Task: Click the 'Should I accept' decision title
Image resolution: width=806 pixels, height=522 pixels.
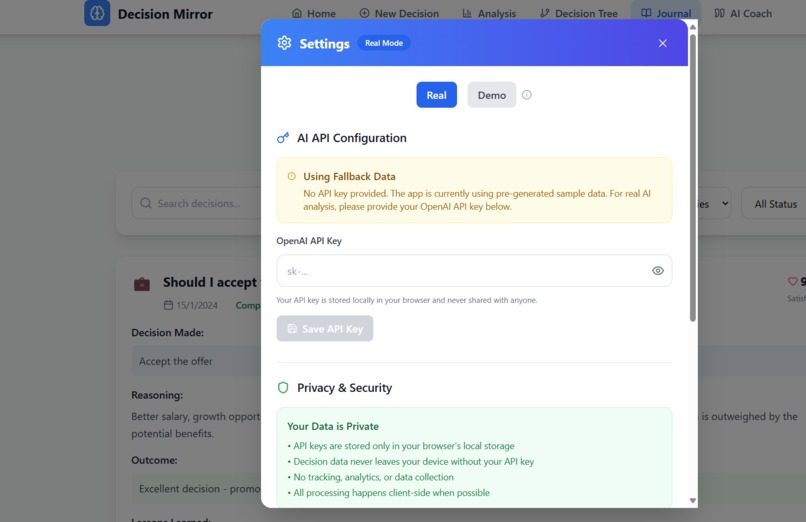Action: pos(210,282)
